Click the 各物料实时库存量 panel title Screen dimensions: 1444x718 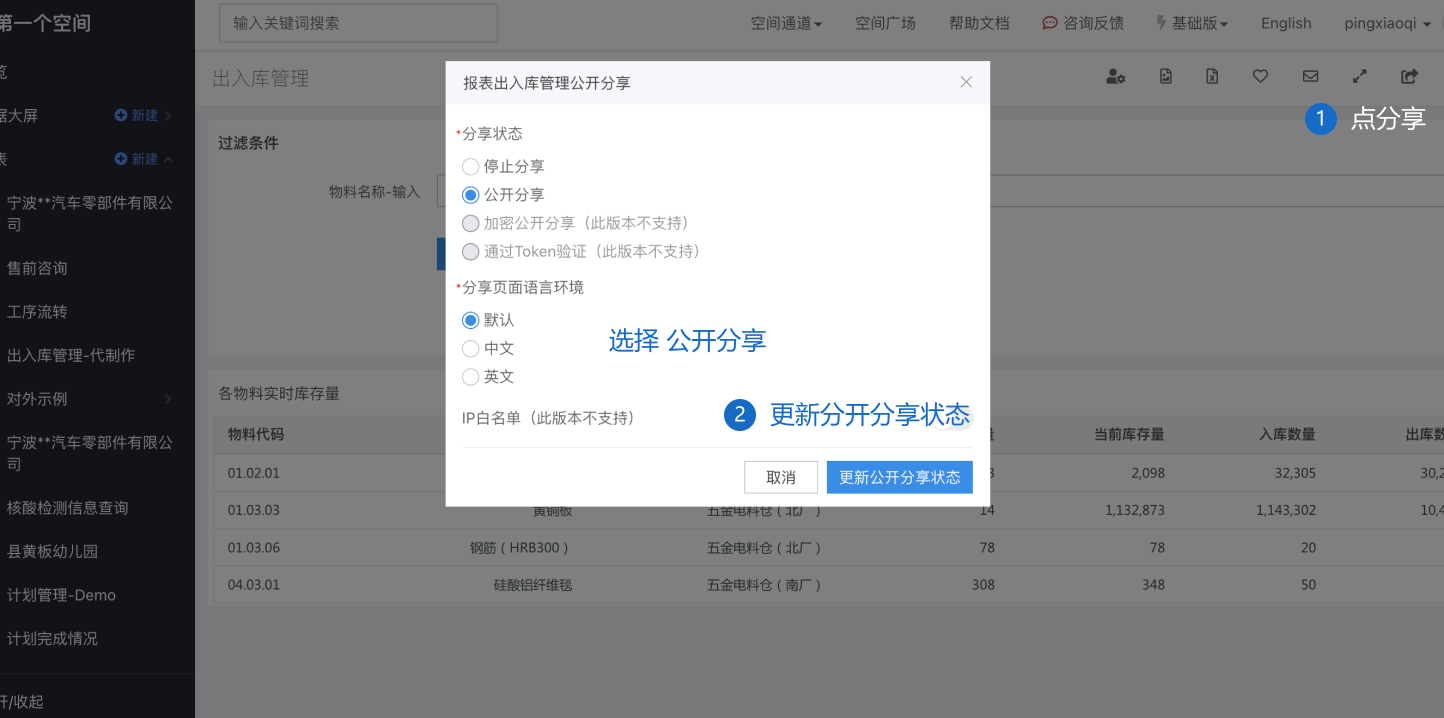pyautogui.click(x=279, y=394)
